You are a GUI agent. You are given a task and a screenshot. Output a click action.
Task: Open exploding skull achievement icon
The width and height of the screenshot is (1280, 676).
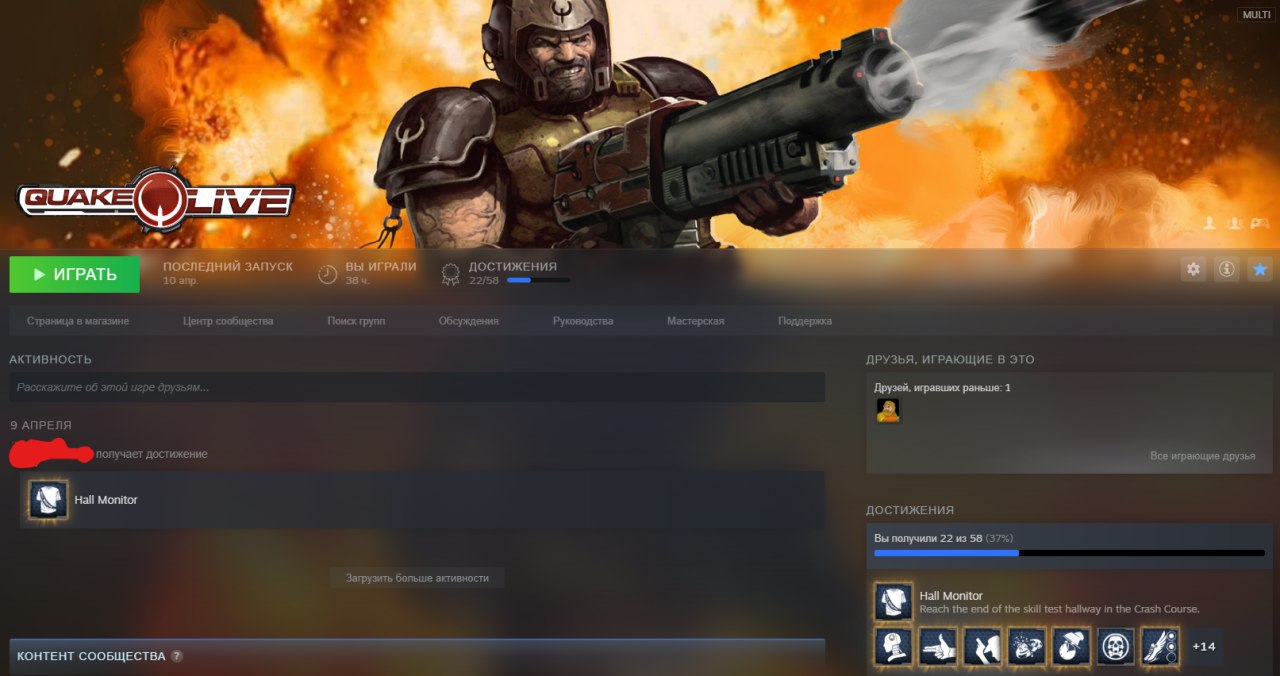pyautogui.click(x=1026, y=646)
